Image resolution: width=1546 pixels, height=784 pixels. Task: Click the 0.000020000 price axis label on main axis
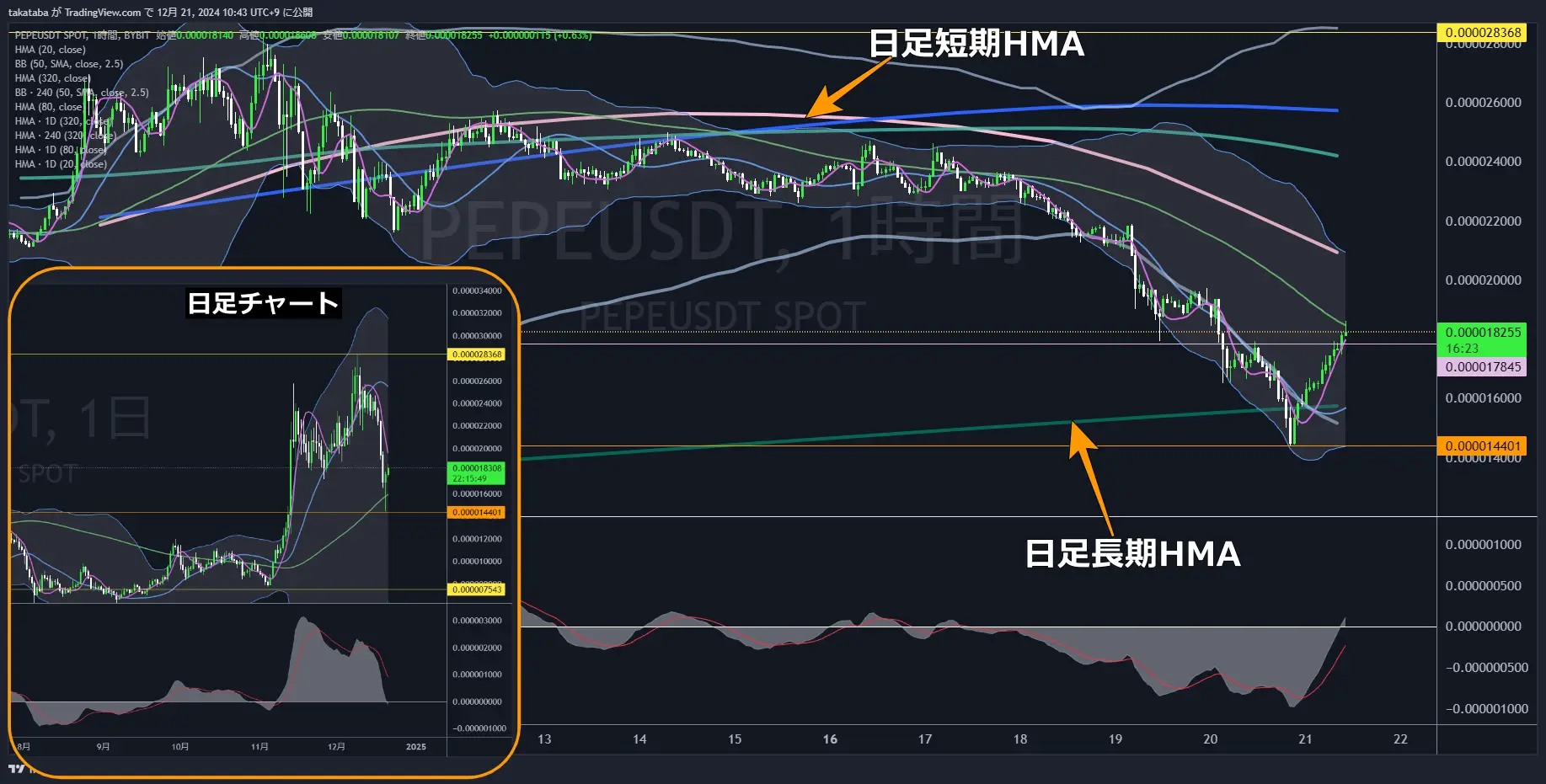[1483, 280]
